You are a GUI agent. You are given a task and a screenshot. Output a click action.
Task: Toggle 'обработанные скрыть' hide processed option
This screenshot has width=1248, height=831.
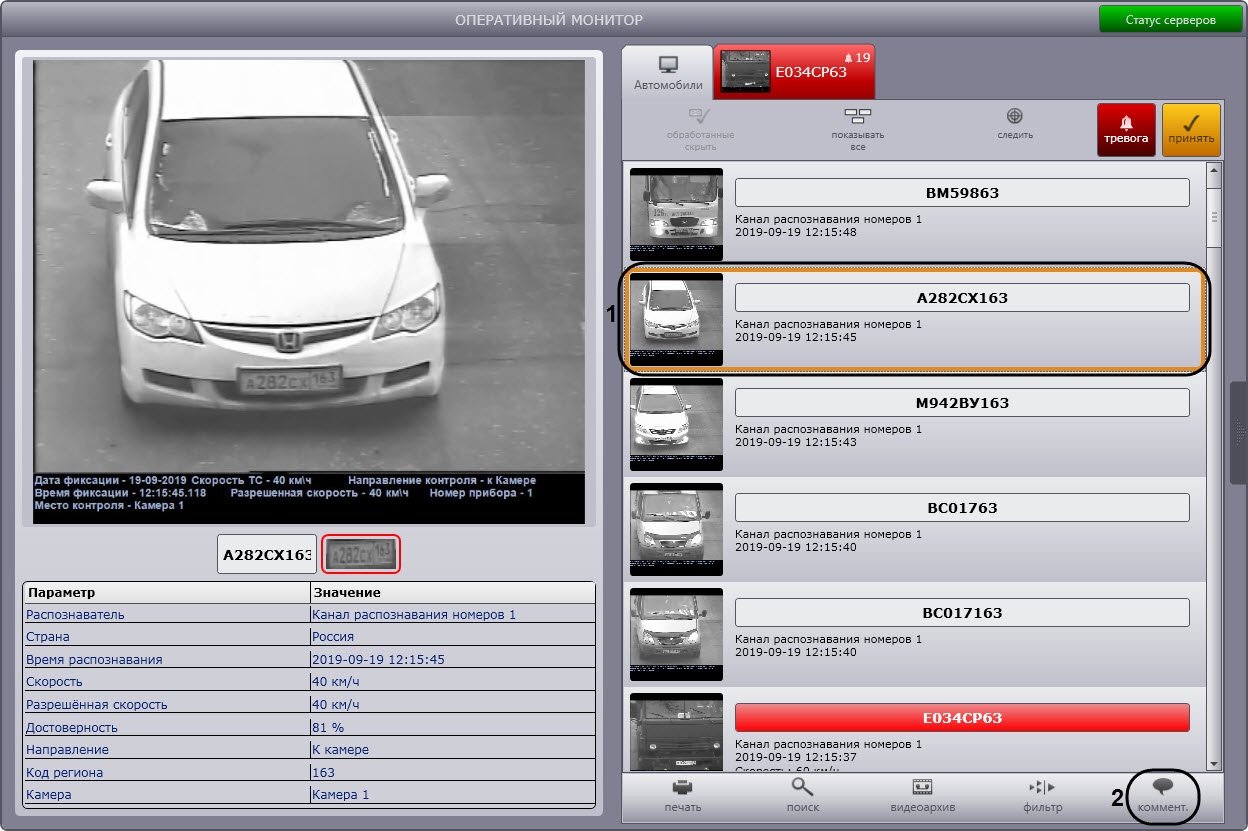click(700, 129)
